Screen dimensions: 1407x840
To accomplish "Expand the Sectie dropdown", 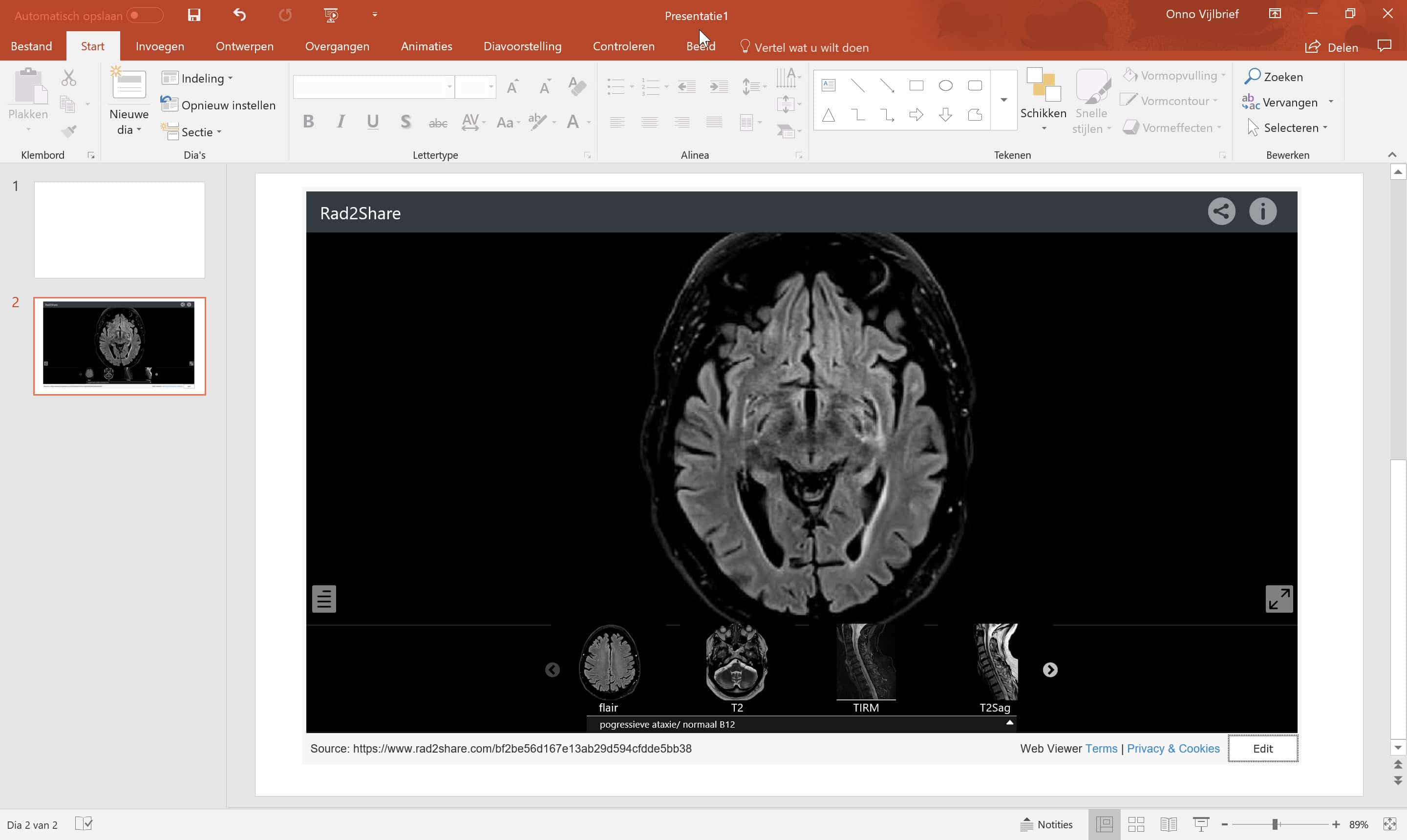I will [x=192, y=132].
